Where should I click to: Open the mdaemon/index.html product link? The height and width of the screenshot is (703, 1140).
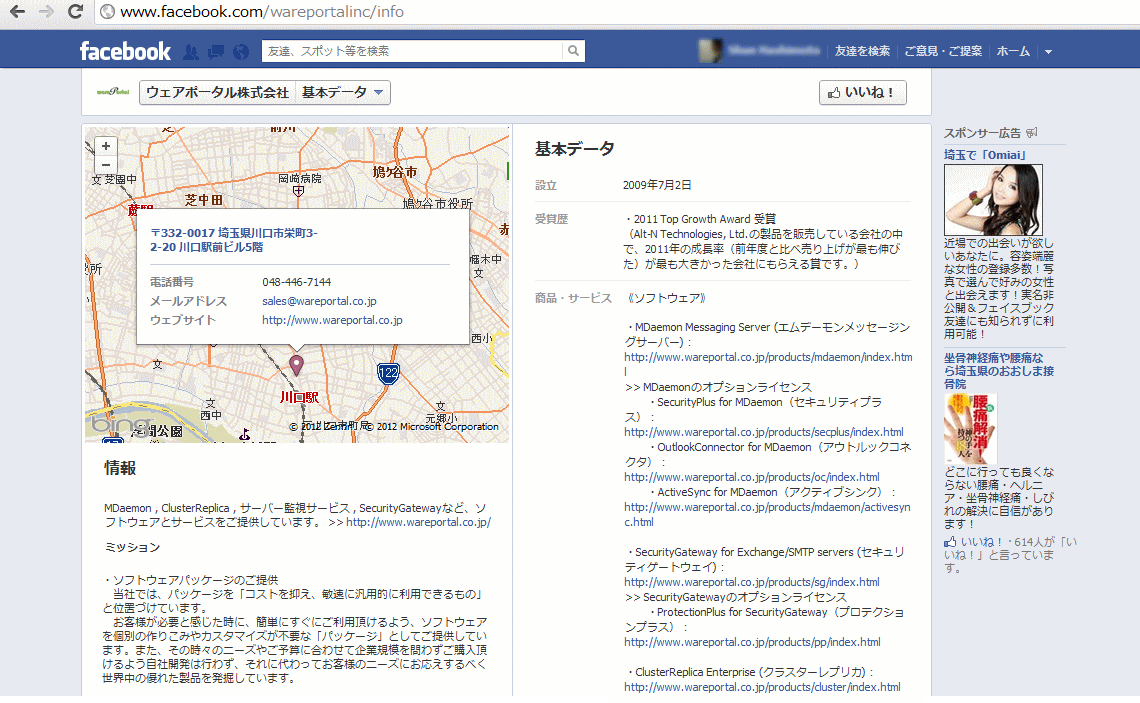pyautogui.click(x=768, y=363)
